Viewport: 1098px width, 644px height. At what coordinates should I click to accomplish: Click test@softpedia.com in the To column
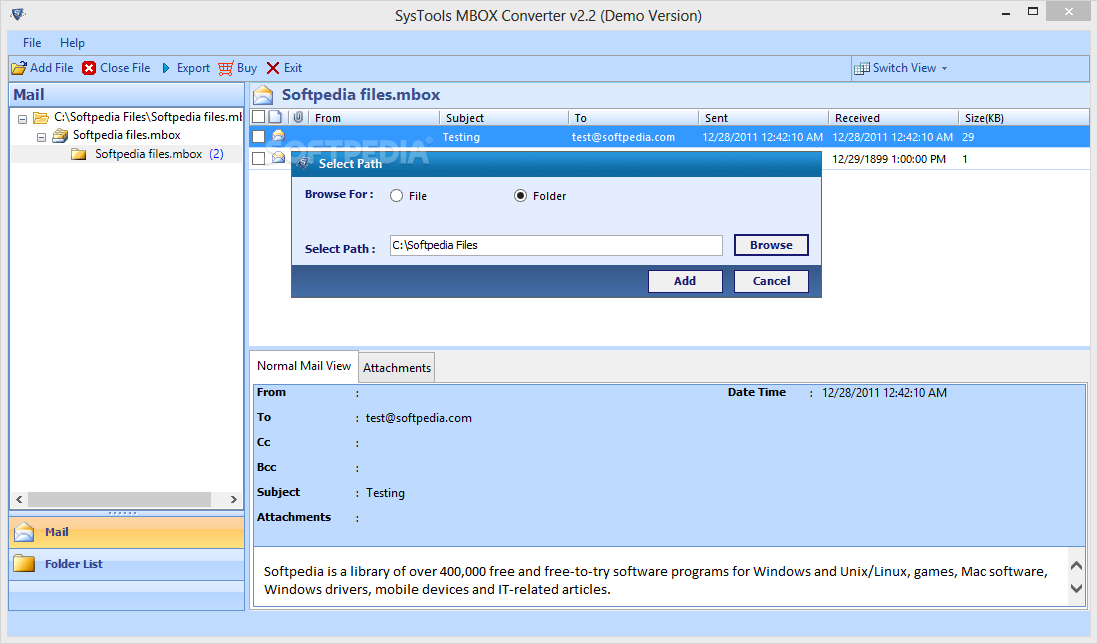tap(623, 137)
